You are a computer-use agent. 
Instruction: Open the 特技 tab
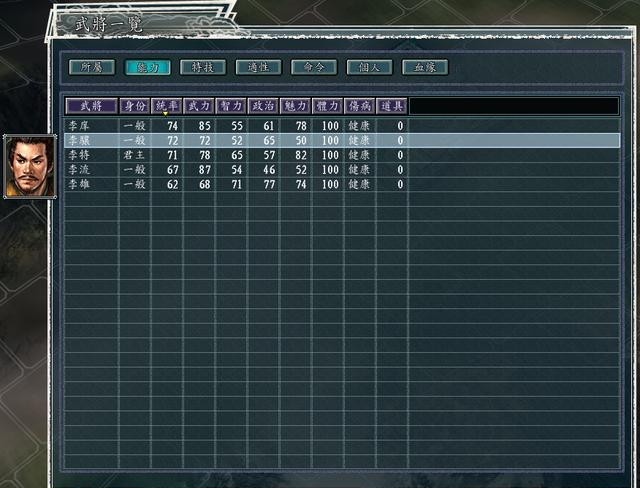coord(203,67)
